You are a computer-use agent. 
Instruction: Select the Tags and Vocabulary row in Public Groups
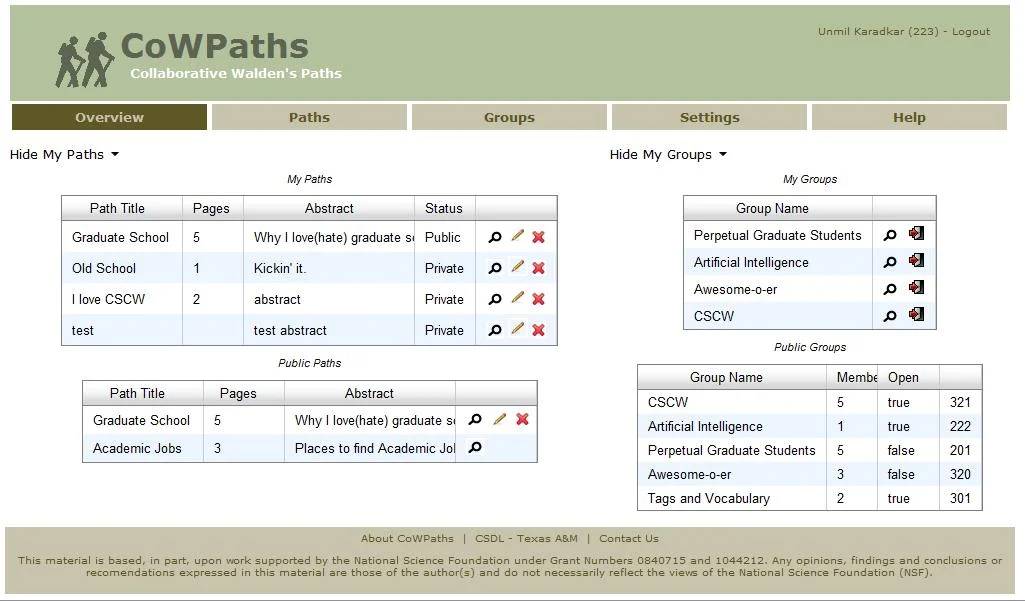pyautogui.click(x=708, y=498)
